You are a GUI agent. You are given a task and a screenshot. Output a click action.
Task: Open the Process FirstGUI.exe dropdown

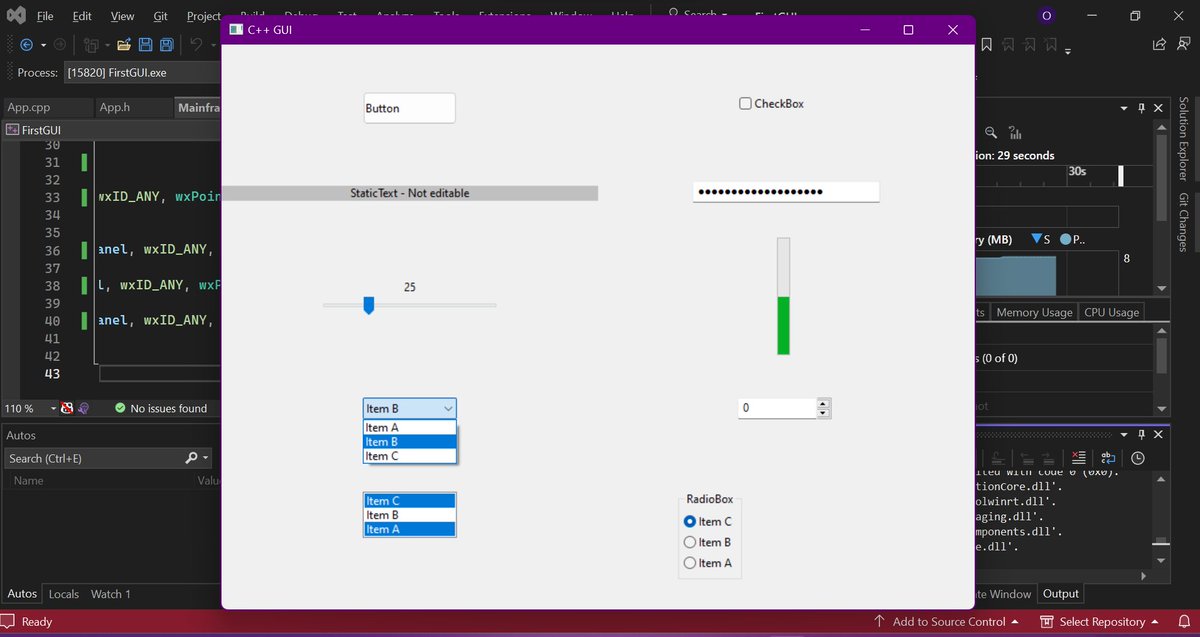coord(143,72)
